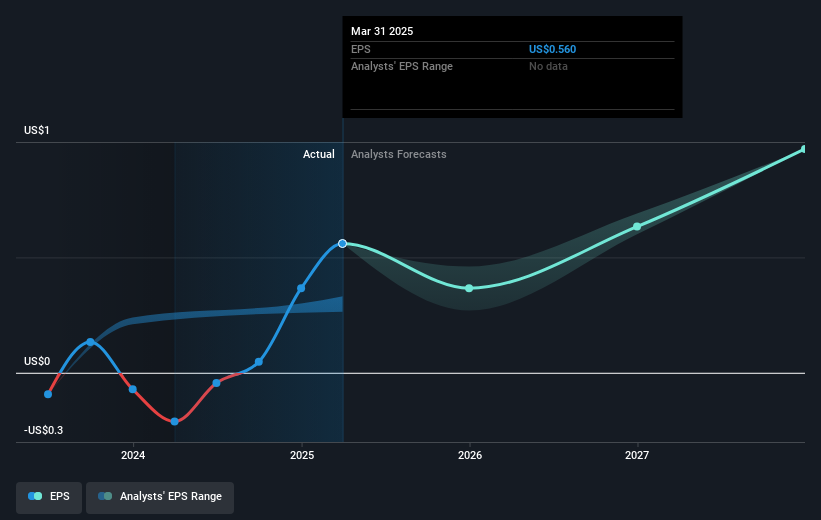Viewport: 821px width, 520px height.
Task: Click the 2024 x-axis label
Action: [x=133, y=455]
